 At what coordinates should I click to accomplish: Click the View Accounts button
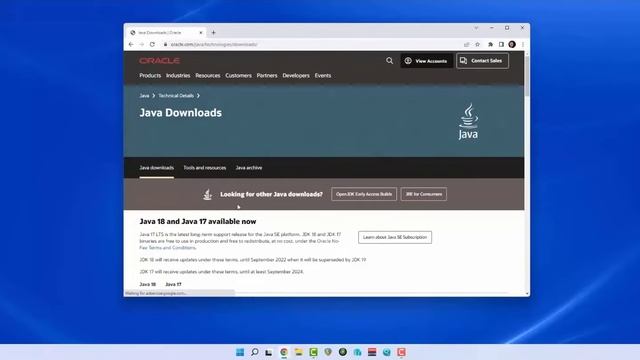click(x=427, y=61)
